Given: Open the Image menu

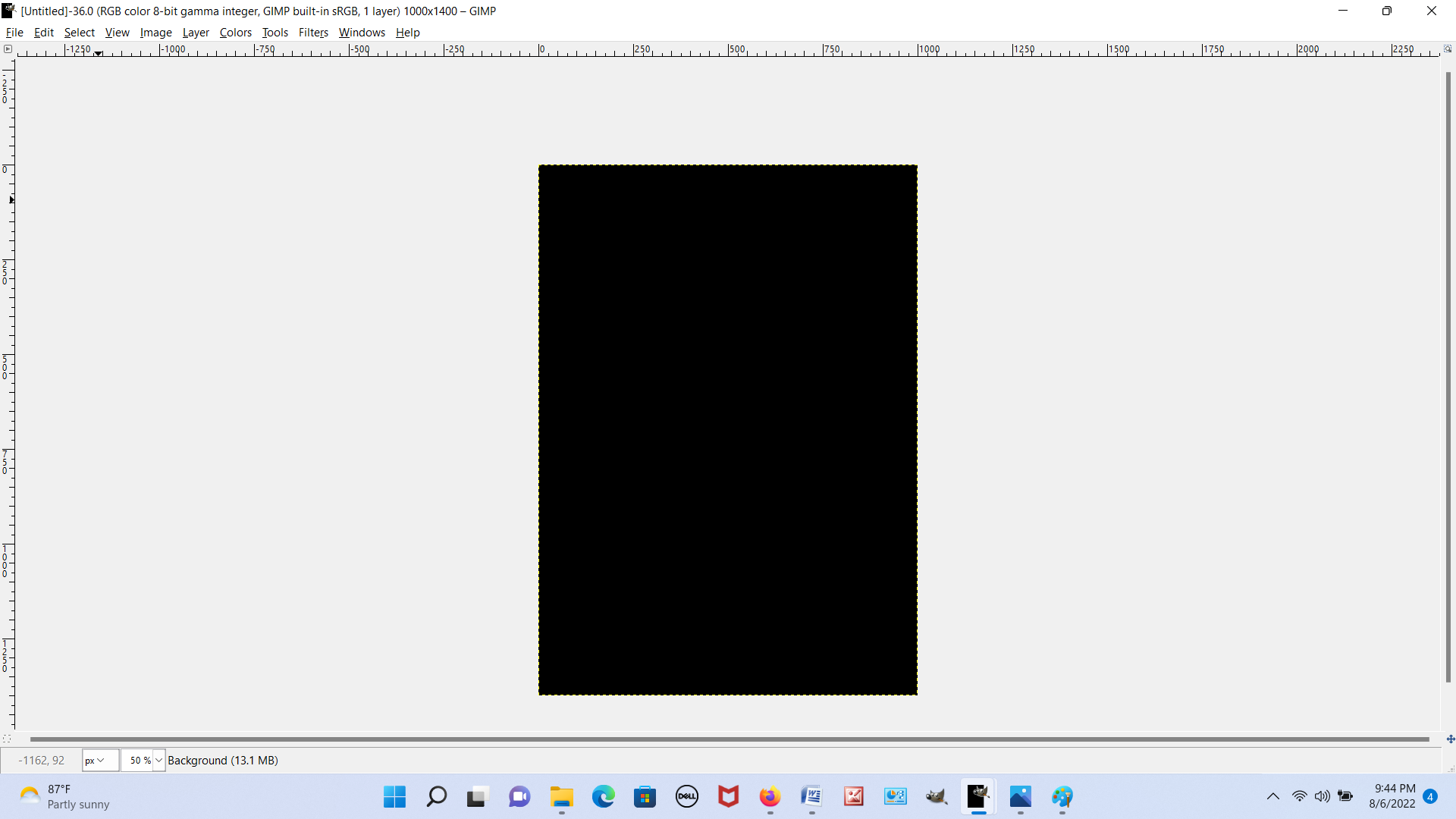Looking at the screenshot, I should tap(156, 33).
